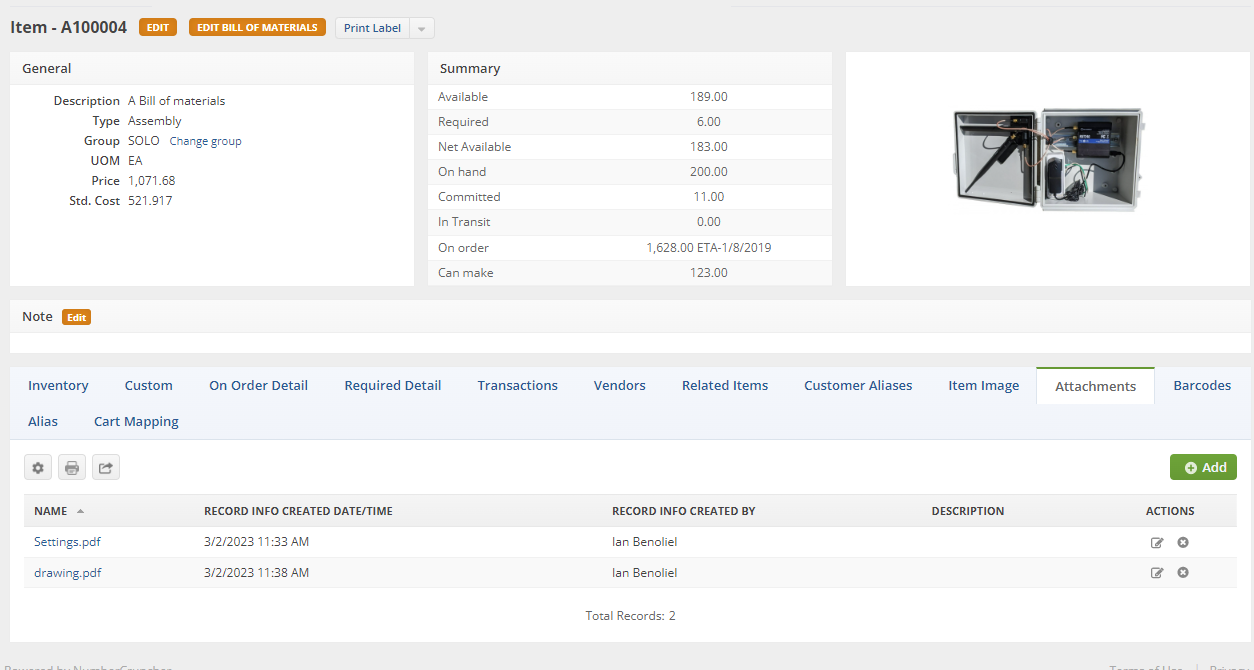1254x670 pixels.
Task: Click the Net Available value 183.00
Action: pos(708,147)
